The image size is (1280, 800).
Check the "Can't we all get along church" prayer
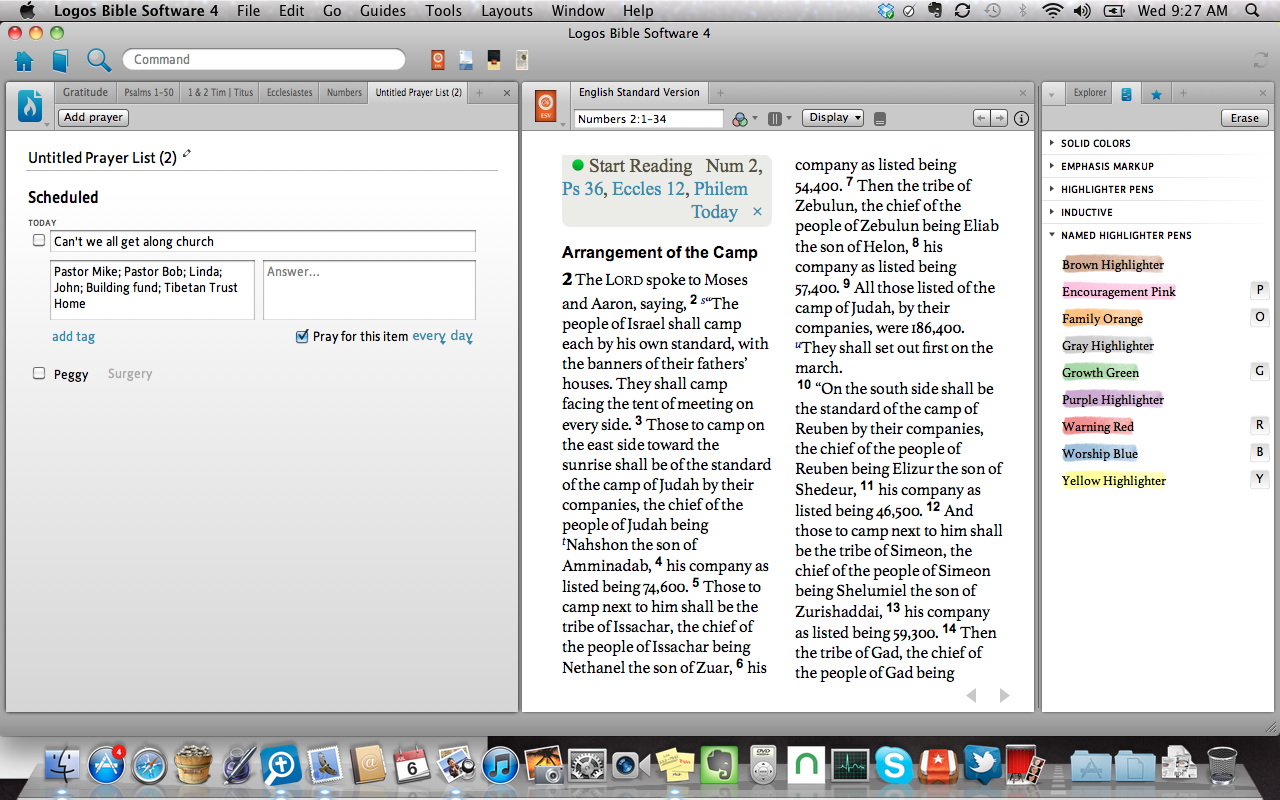pyautogui.click(x=39, y=240)
